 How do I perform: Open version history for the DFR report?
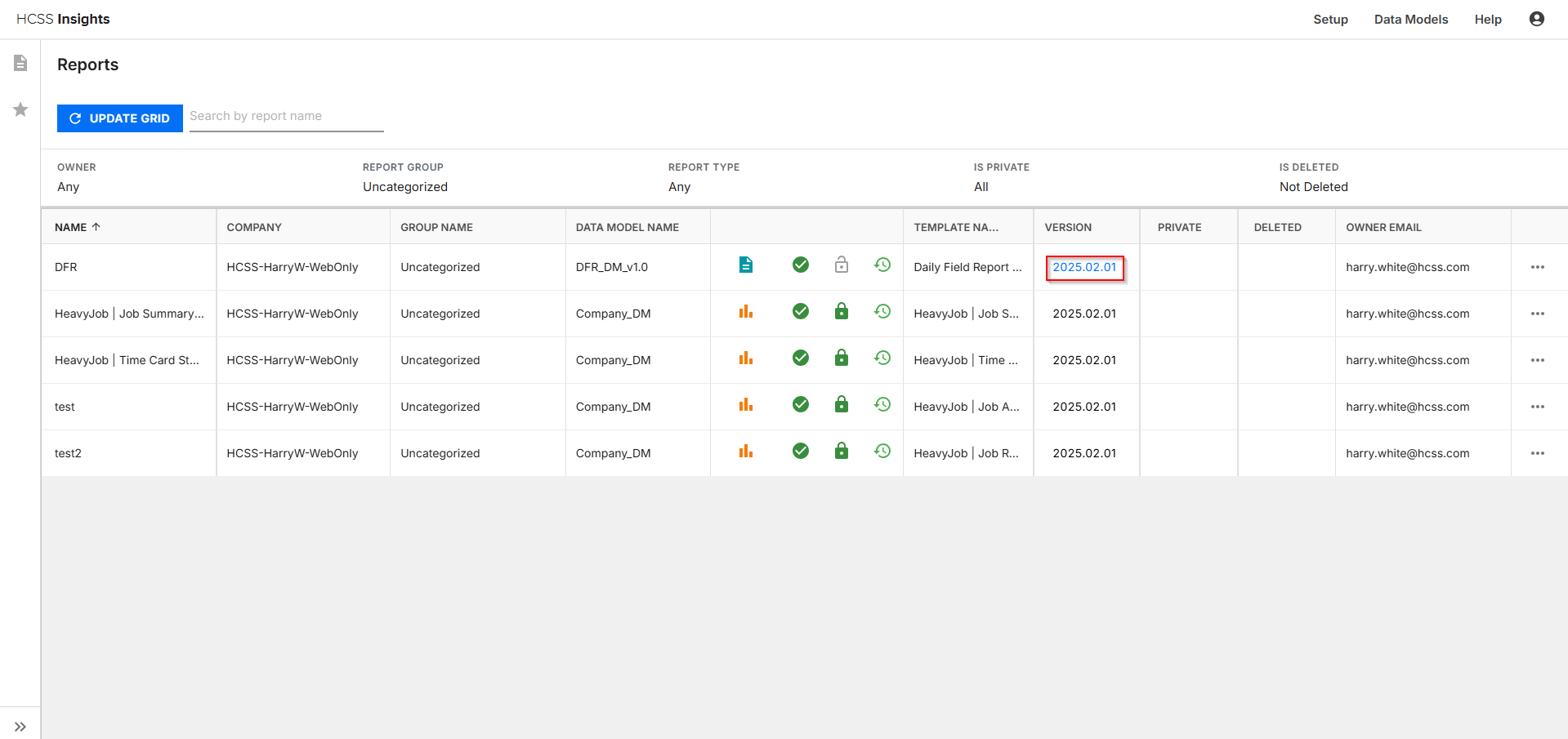[882, 265]
